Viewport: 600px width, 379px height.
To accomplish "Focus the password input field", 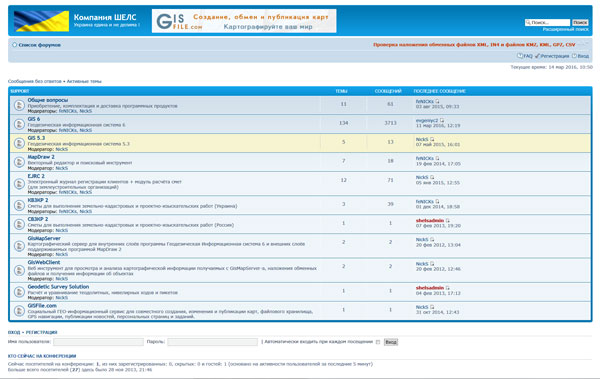I will [x=212, y=342].
